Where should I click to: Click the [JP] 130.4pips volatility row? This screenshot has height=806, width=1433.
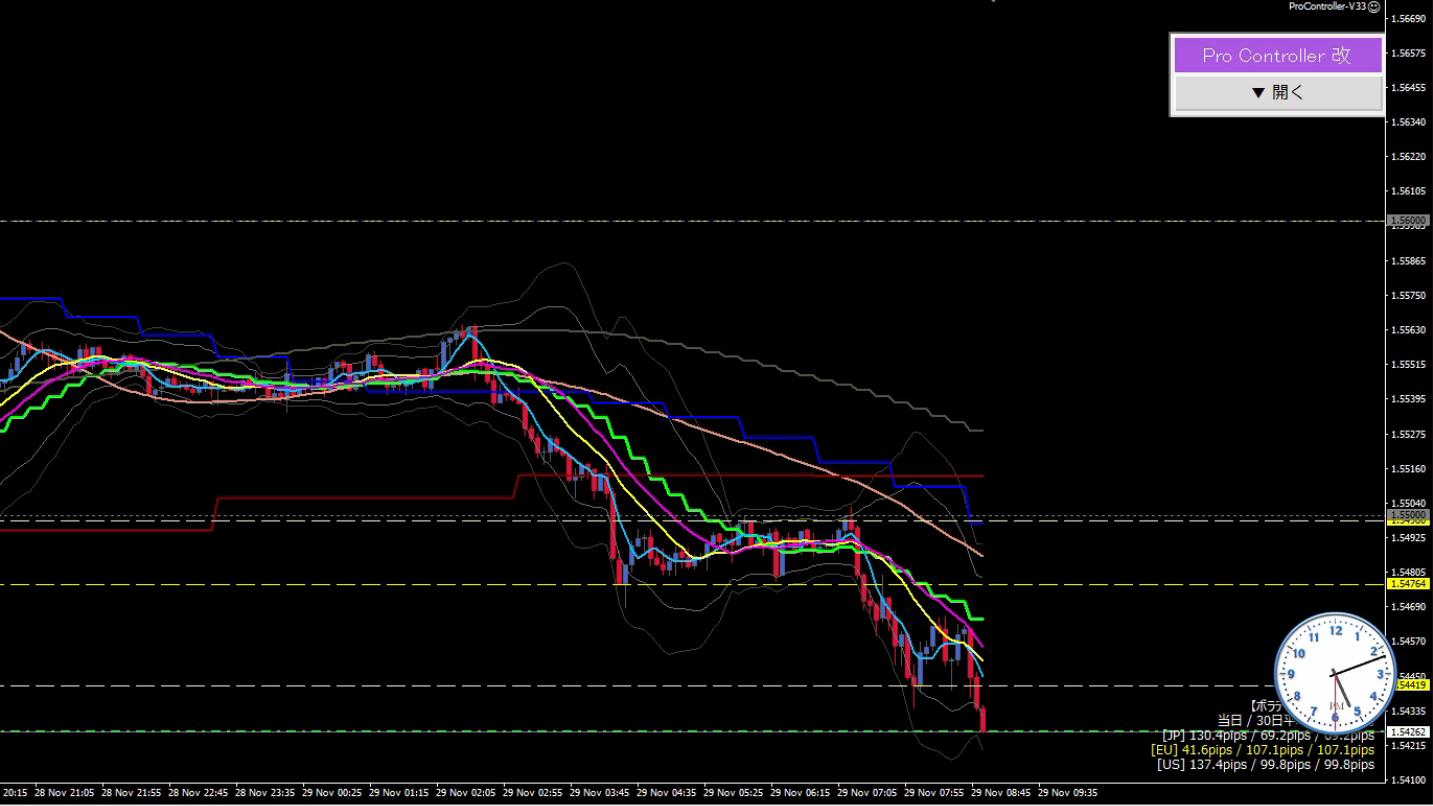(1267, 735)
